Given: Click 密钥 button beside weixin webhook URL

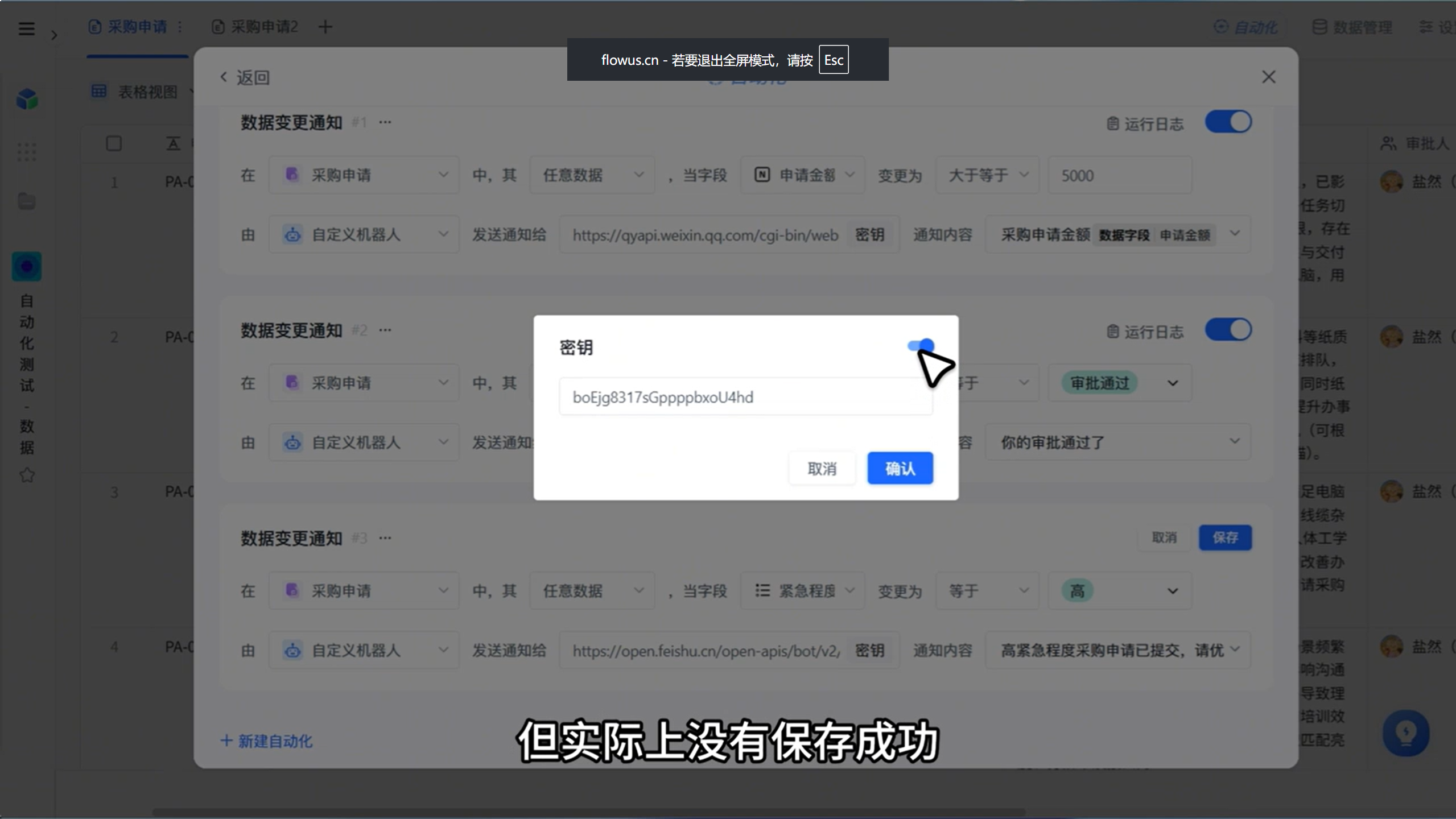Looking at the screenshot, I should (869, 234).
